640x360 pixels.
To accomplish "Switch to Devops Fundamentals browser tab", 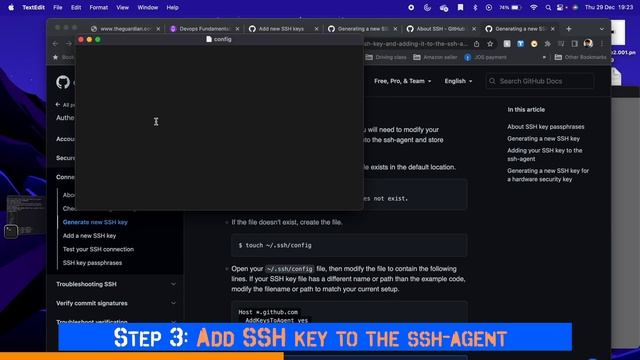I will click(x=204, y=29).
